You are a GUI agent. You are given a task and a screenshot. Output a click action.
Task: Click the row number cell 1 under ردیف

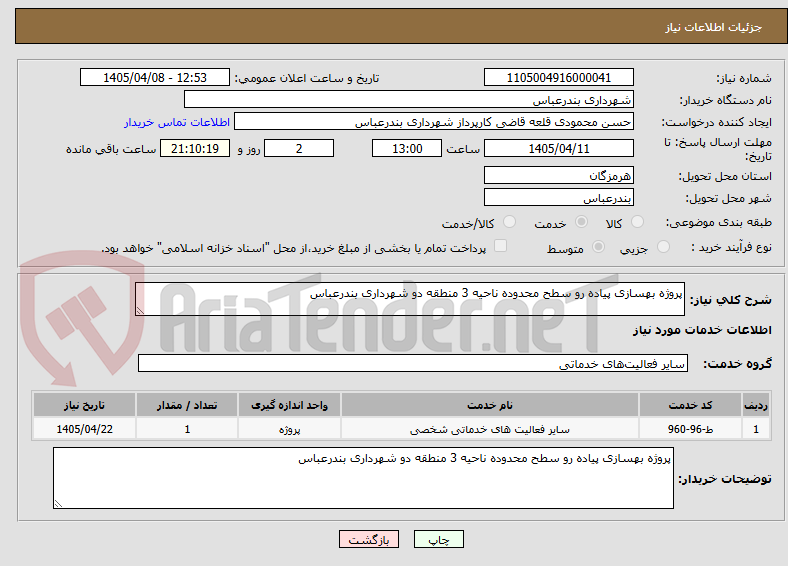pyautogui.click(x=756, y=429)
